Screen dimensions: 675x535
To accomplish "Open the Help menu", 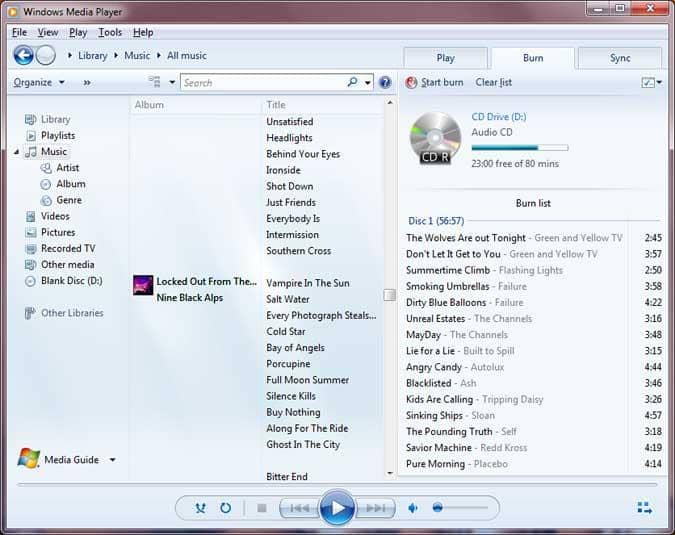I will tap(143, 32).
